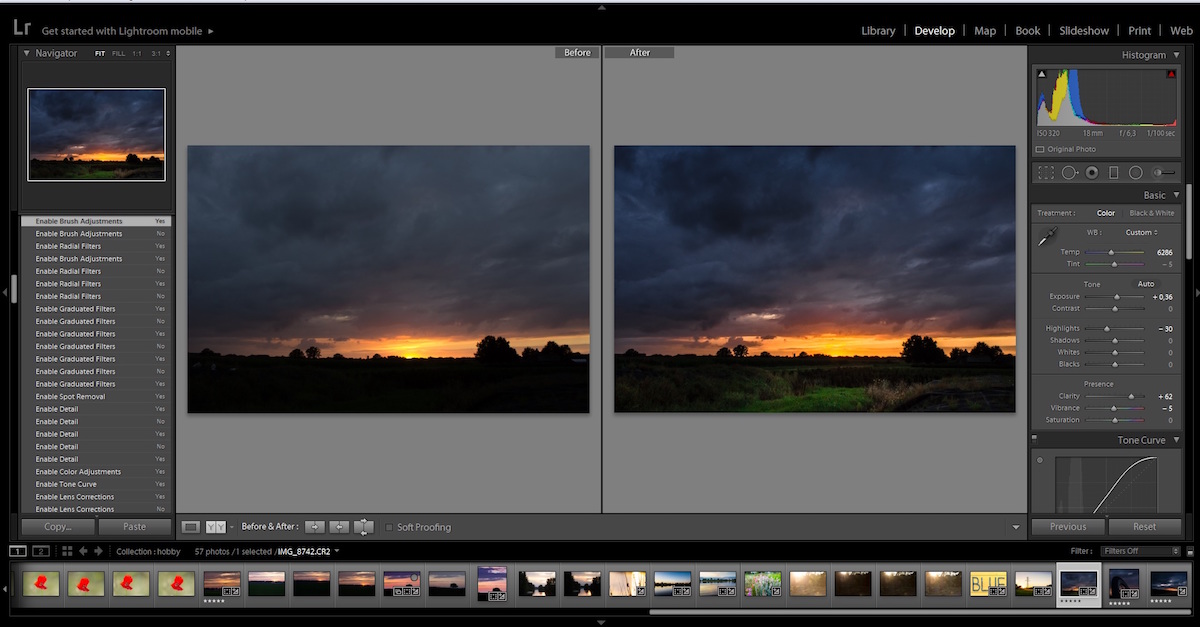Switch to the Library module

tap(878, 31)
